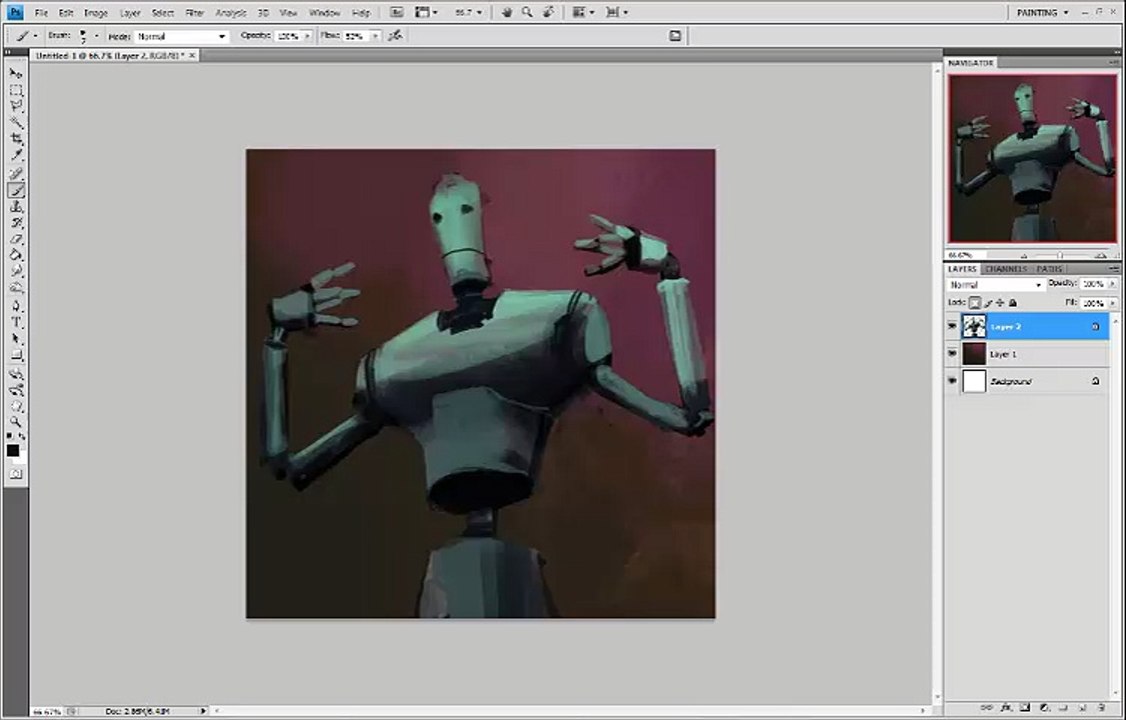
Task: Select the Path Selection tool
Action: 16,340
